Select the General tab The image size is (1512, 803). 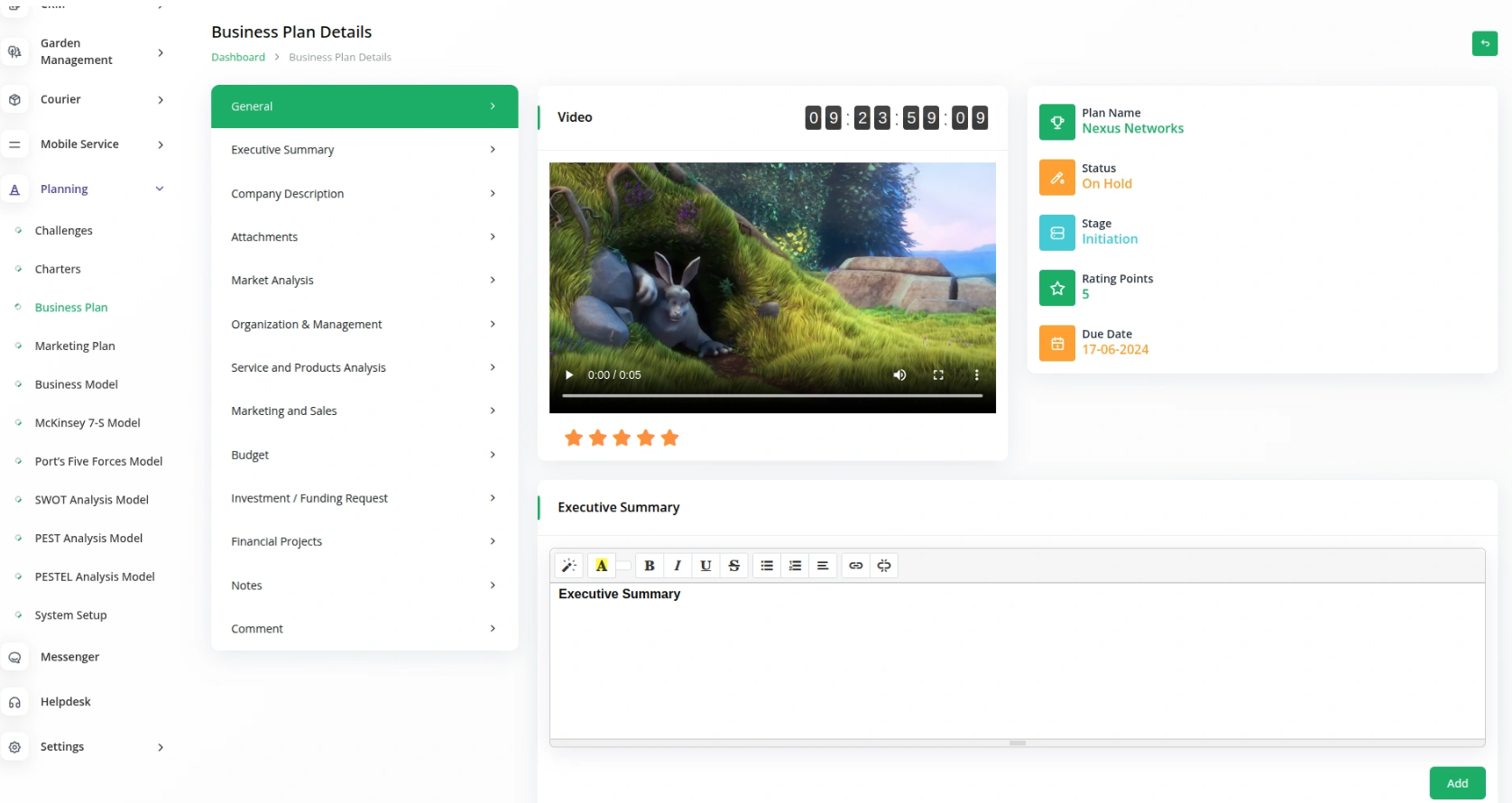[x=364, y=106]
